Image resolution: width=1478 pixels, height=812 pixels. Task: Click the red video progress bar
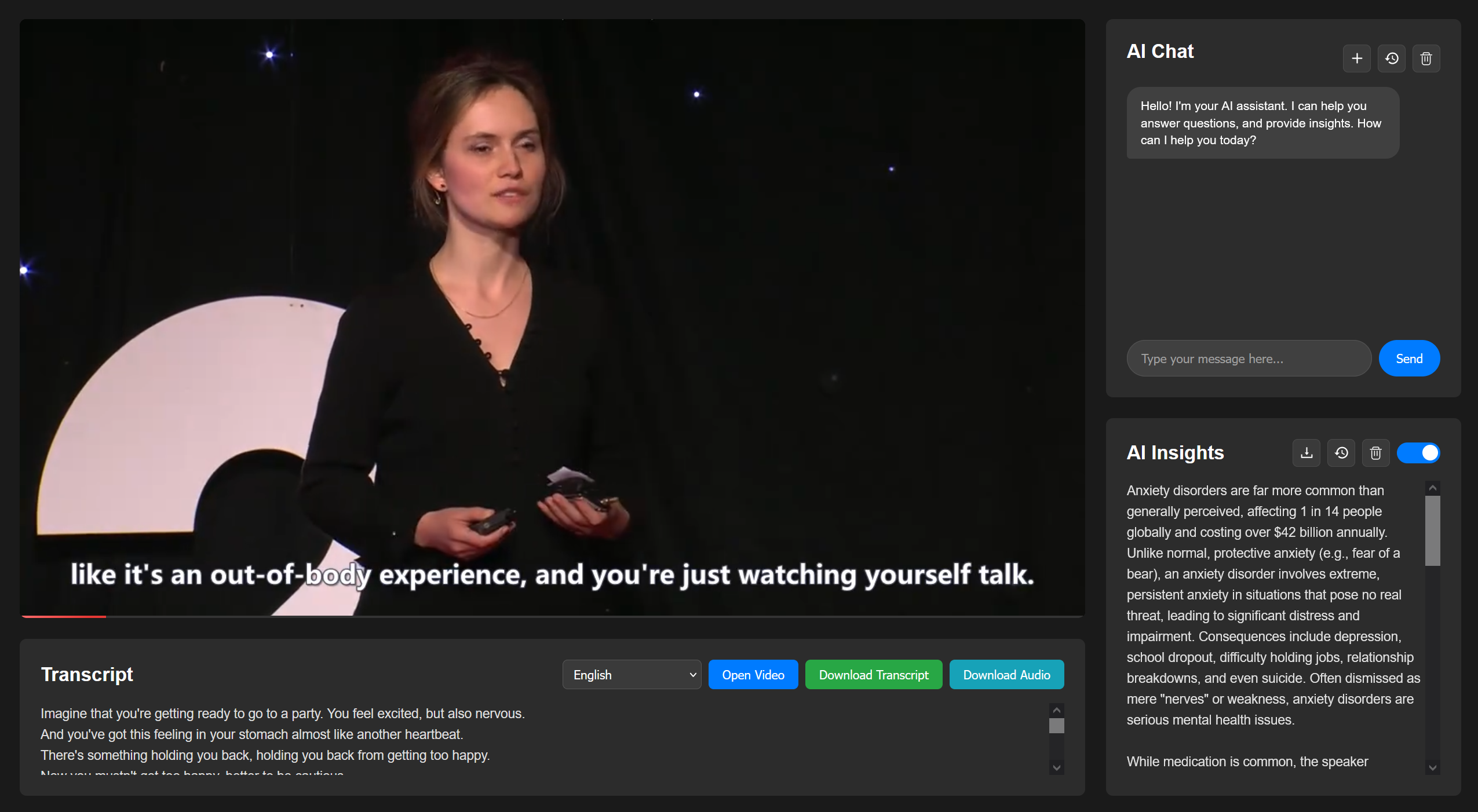click(63, 617)
